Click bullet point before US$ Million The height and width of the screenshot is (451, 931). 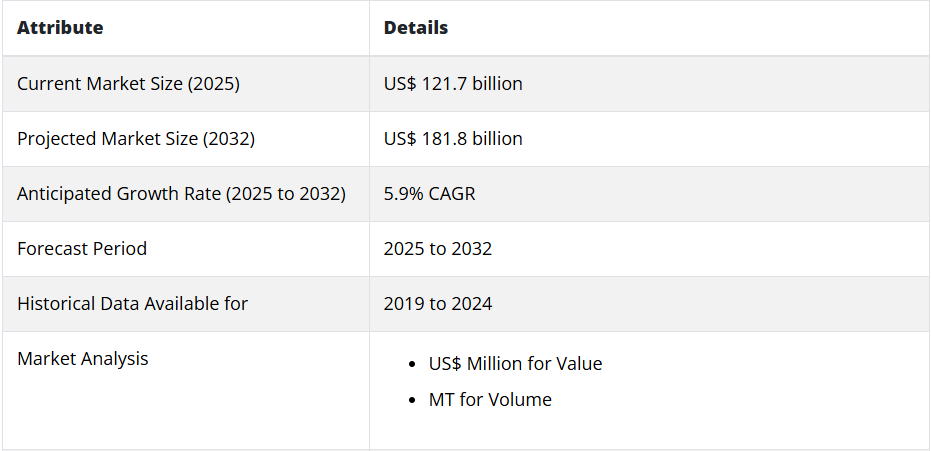[x=413, y=364]
